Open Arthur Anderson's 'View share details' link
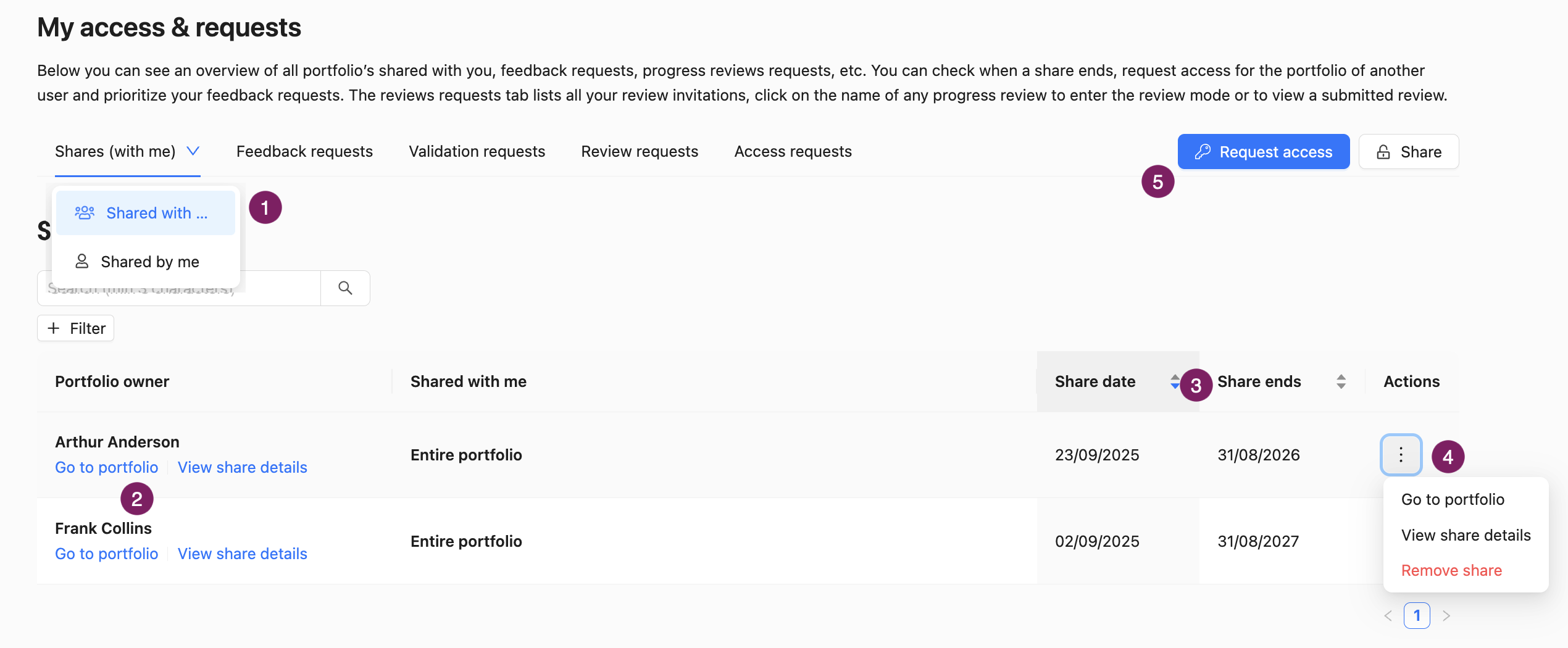The height and width of the screenshot is (648, 1568). tap(242, 467)
